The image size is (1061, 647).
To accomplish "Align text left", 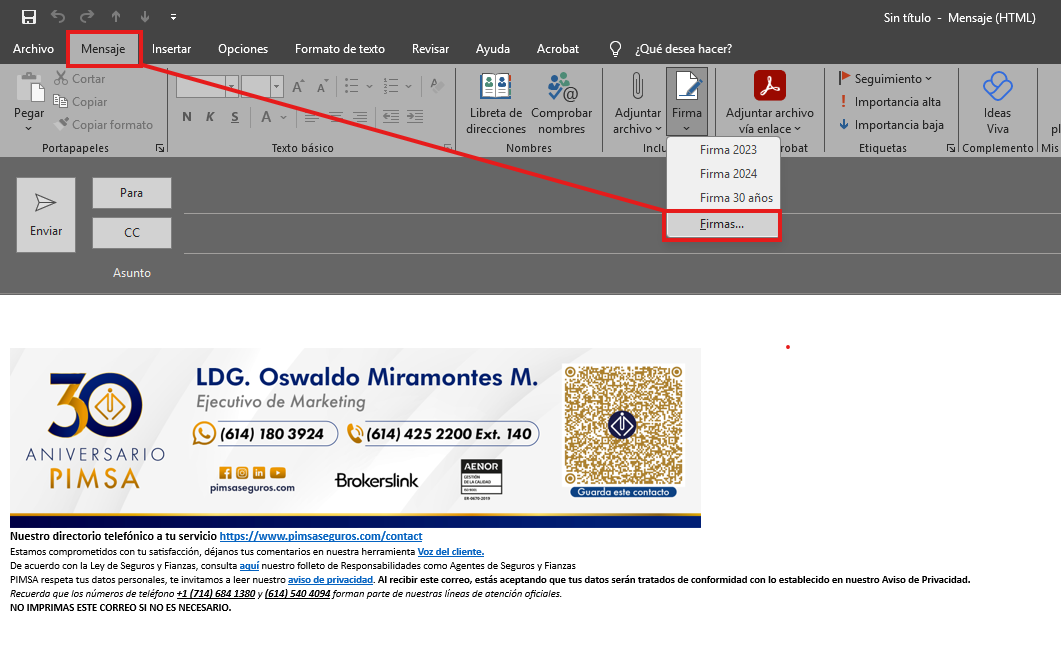I will coord(311,116).
